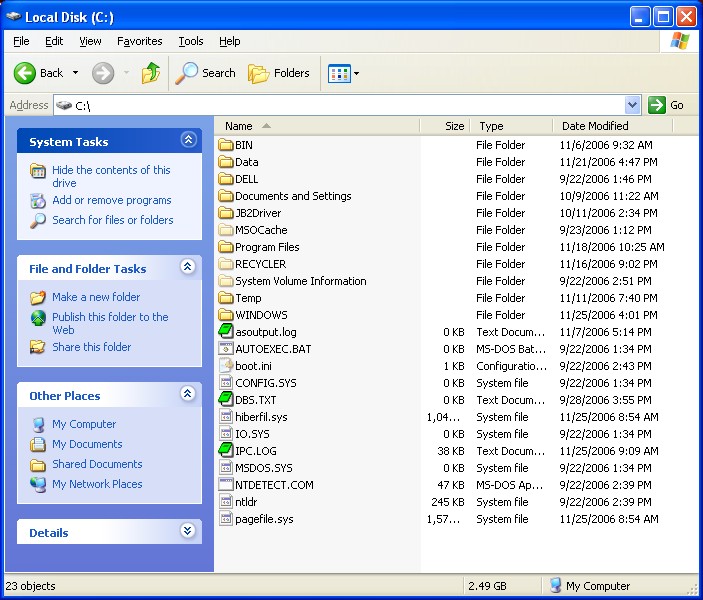Select the Documents and Settings folder icon

click(226, 196)
